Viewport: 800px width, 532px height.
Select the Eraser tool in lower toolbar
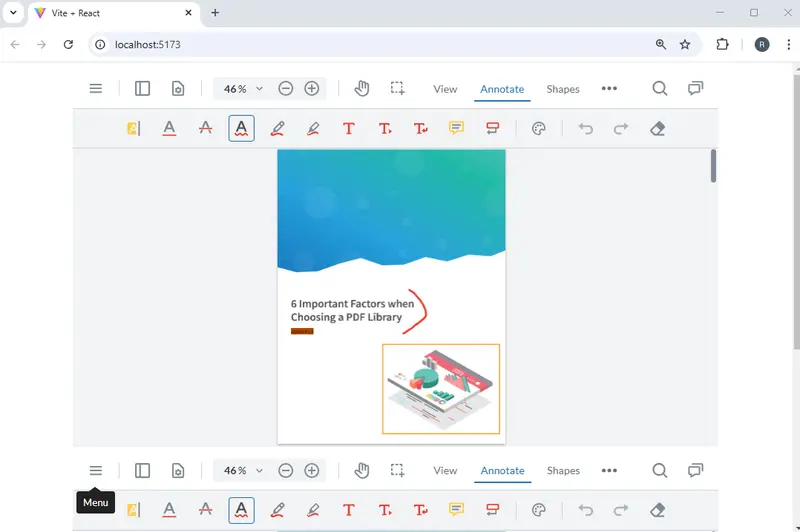coord(658,510)
